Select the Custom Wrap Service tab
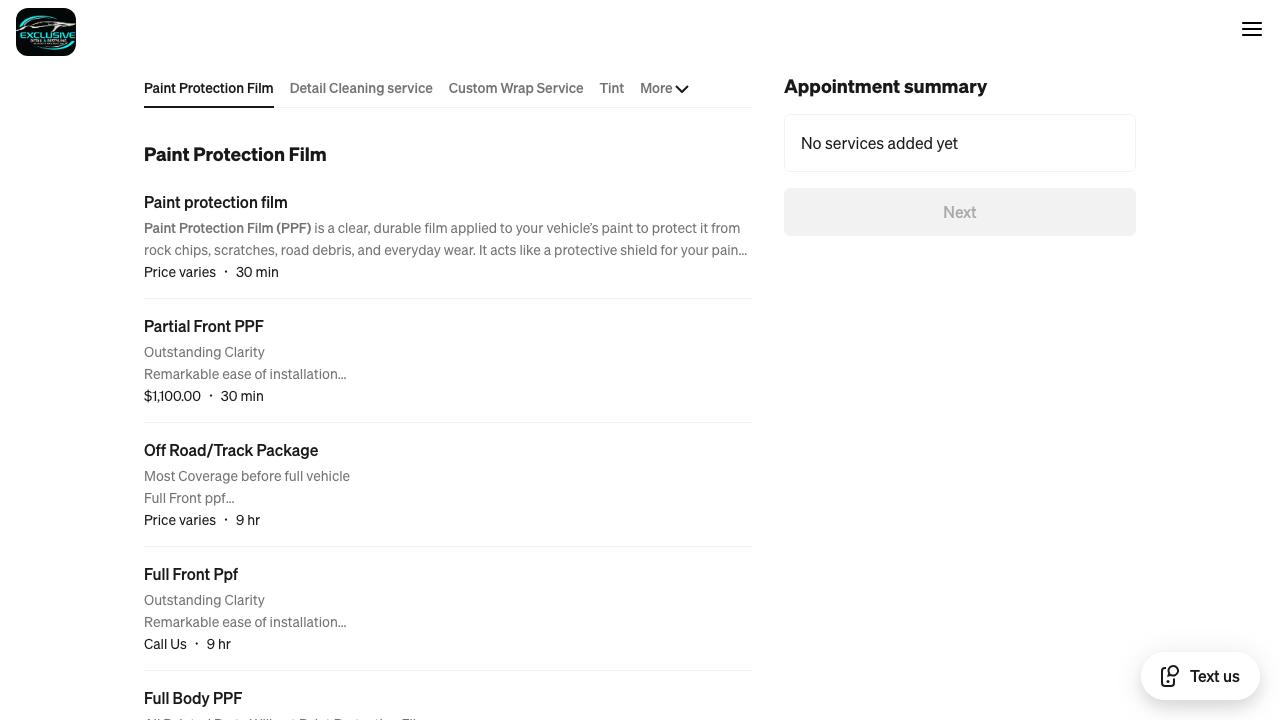Screen dimensions: 1280x720 click(515, 88)
